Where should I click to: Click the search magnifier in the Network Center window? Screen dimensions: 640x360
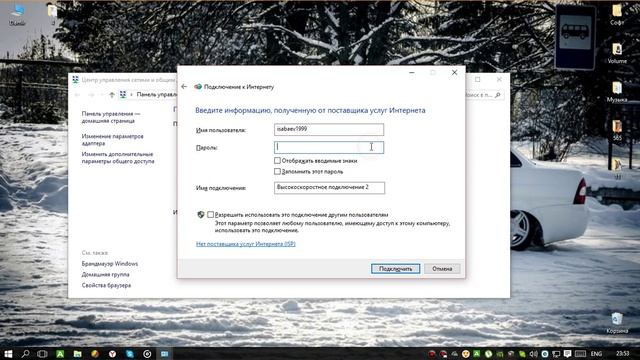pos(497,95)
